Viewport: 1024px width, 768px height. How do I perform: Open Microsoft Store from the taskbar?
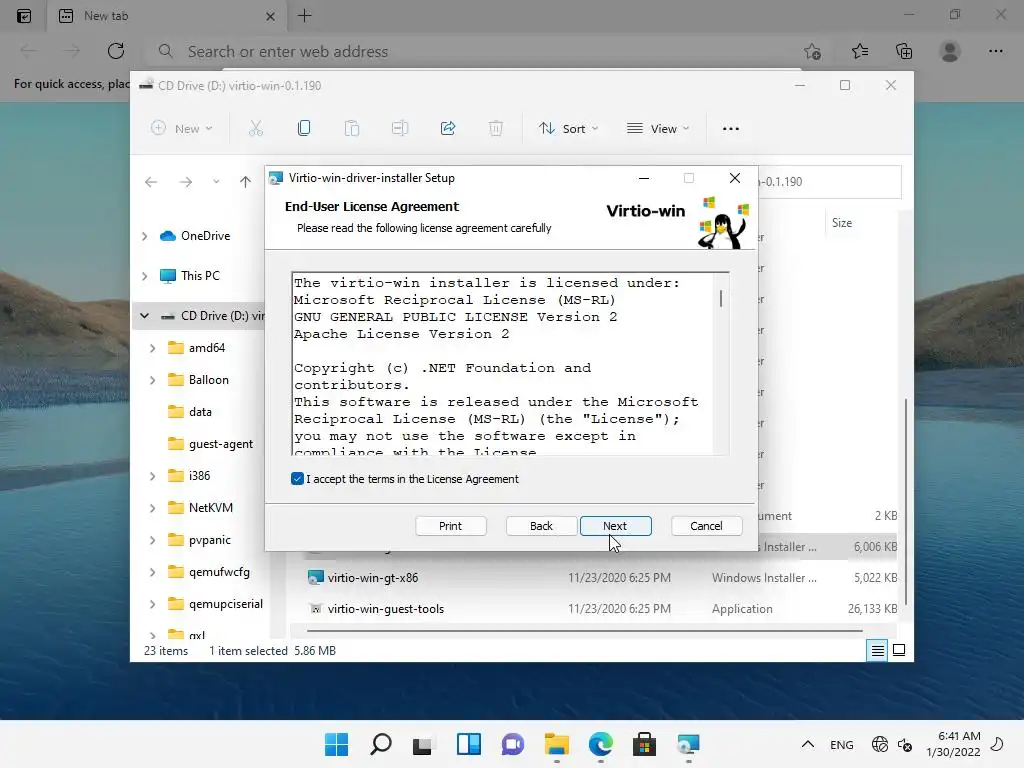(645, 744)
